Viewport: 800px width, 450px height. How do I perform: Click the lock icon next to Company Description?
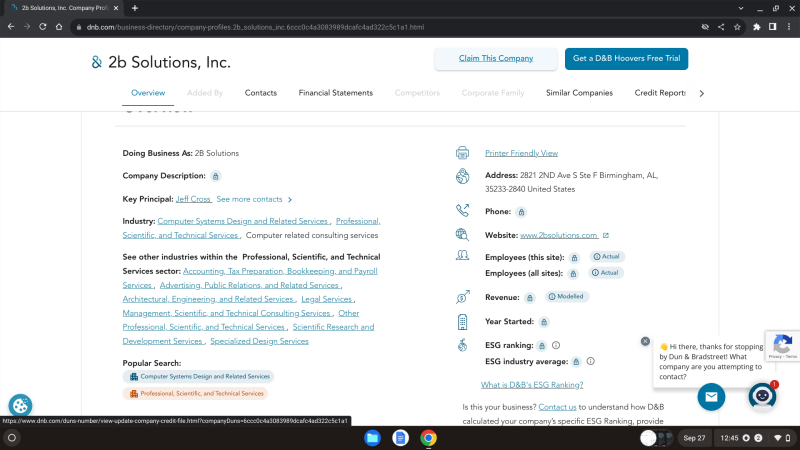pyautogui.click(x=216, y=176)
